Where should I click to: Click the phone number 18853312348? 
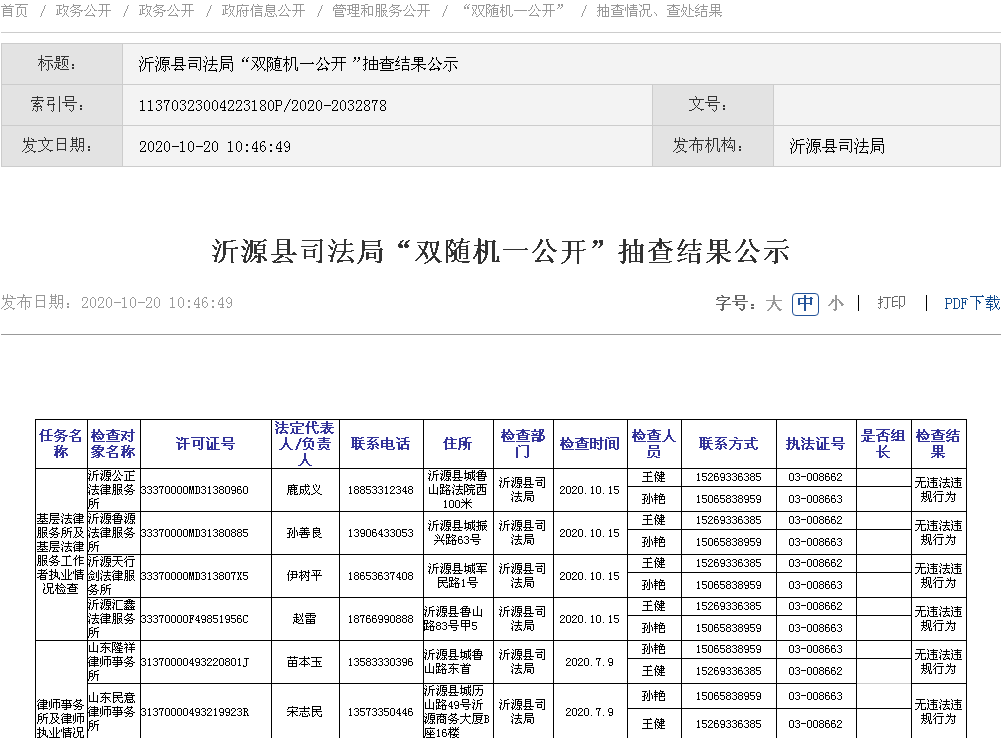click(x=380, y=490)
